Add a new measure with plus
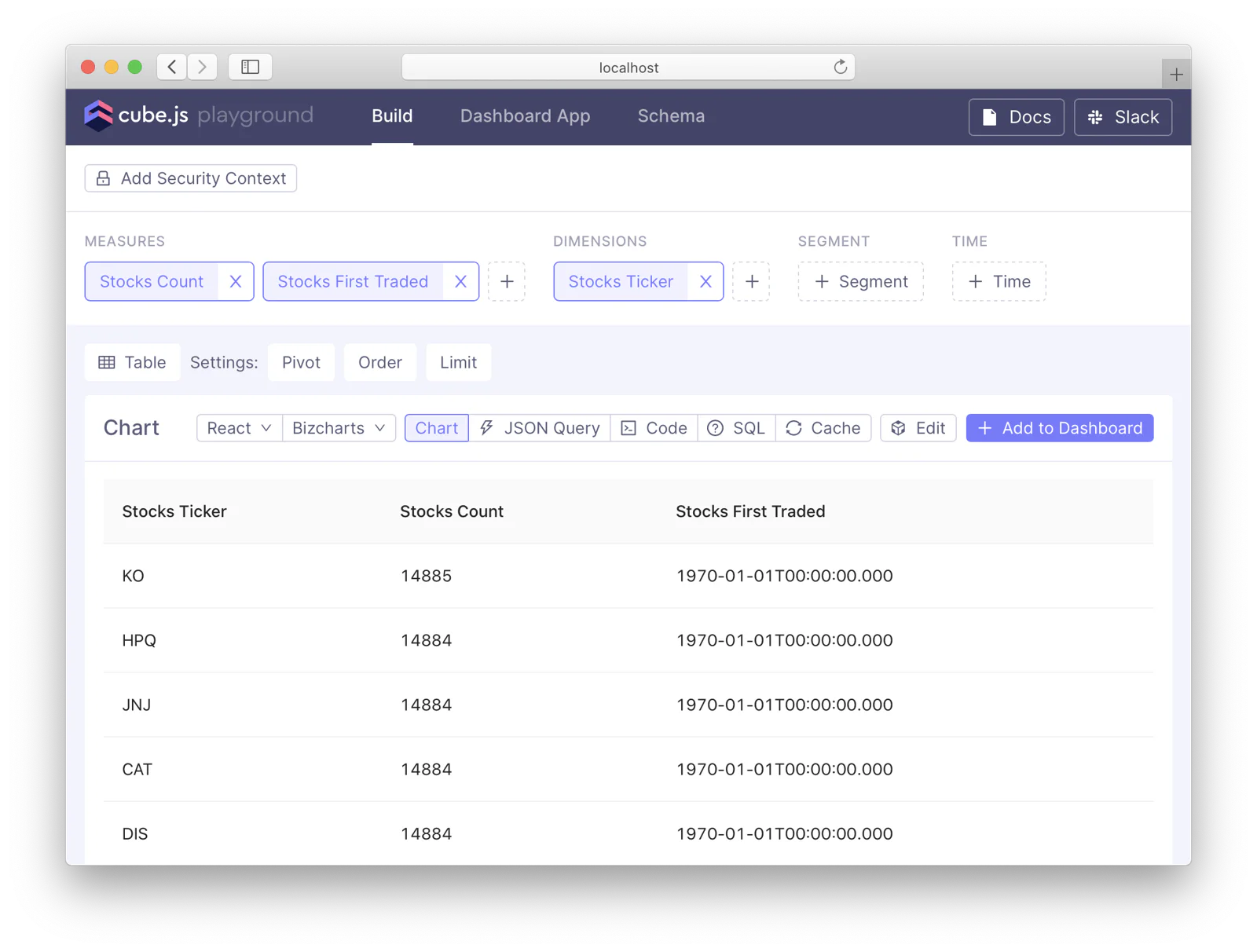1257x952 pixels. coord(507,281)
